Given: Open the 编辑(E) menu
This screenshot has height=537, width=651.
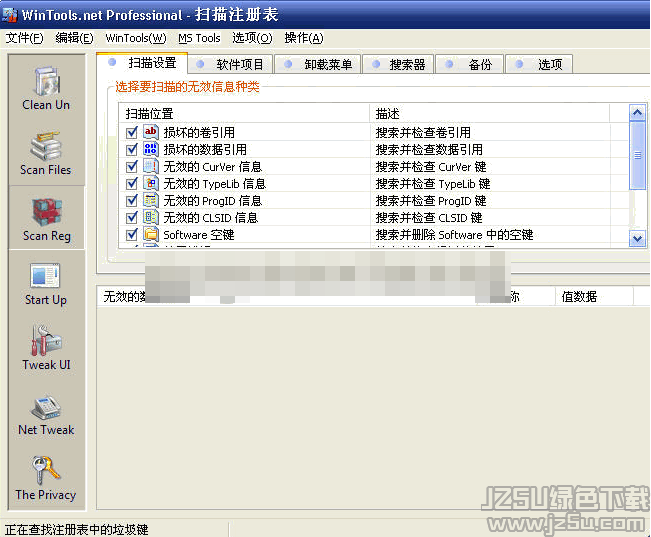Looking at the screenshot, I should [x=75, y=38].
